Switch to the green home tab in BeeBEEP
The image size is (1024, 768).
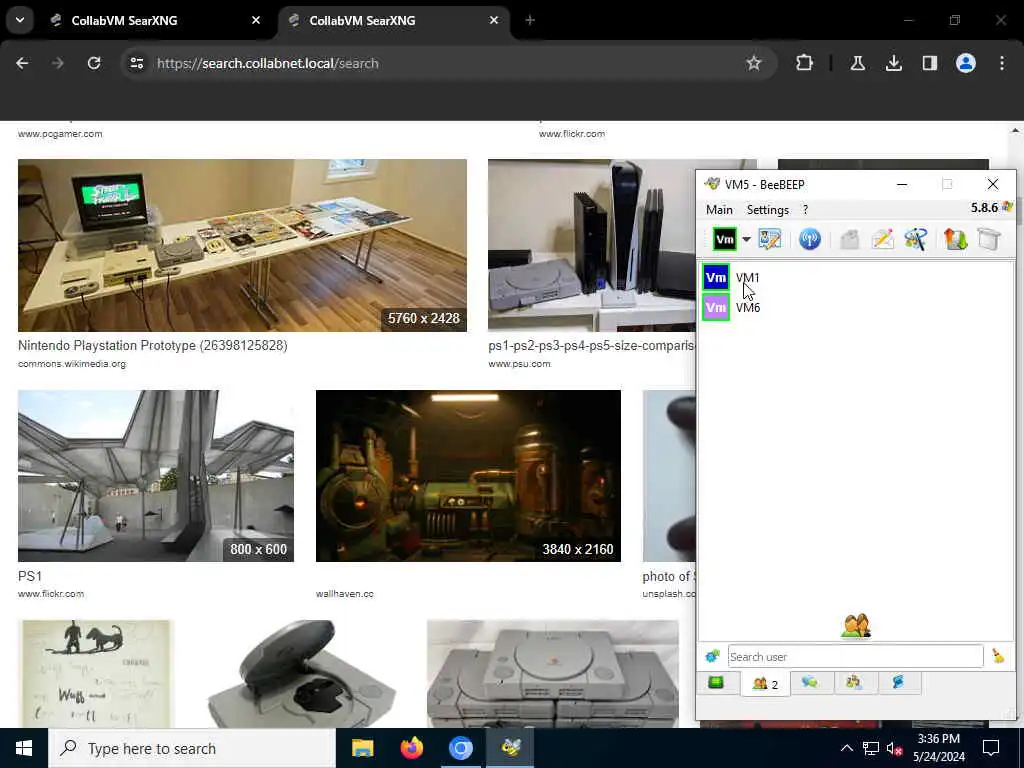[x=716, y=683]
